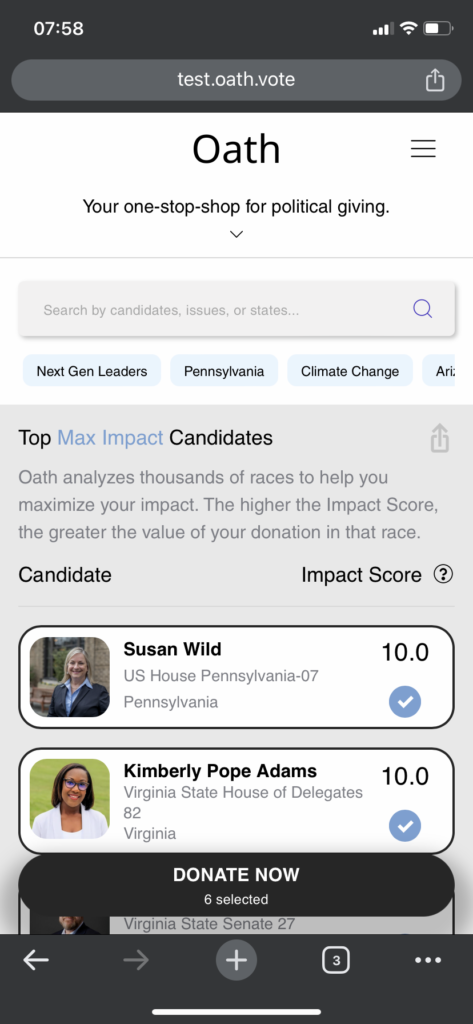Click the purple search magnifier icon

[423, 309]
